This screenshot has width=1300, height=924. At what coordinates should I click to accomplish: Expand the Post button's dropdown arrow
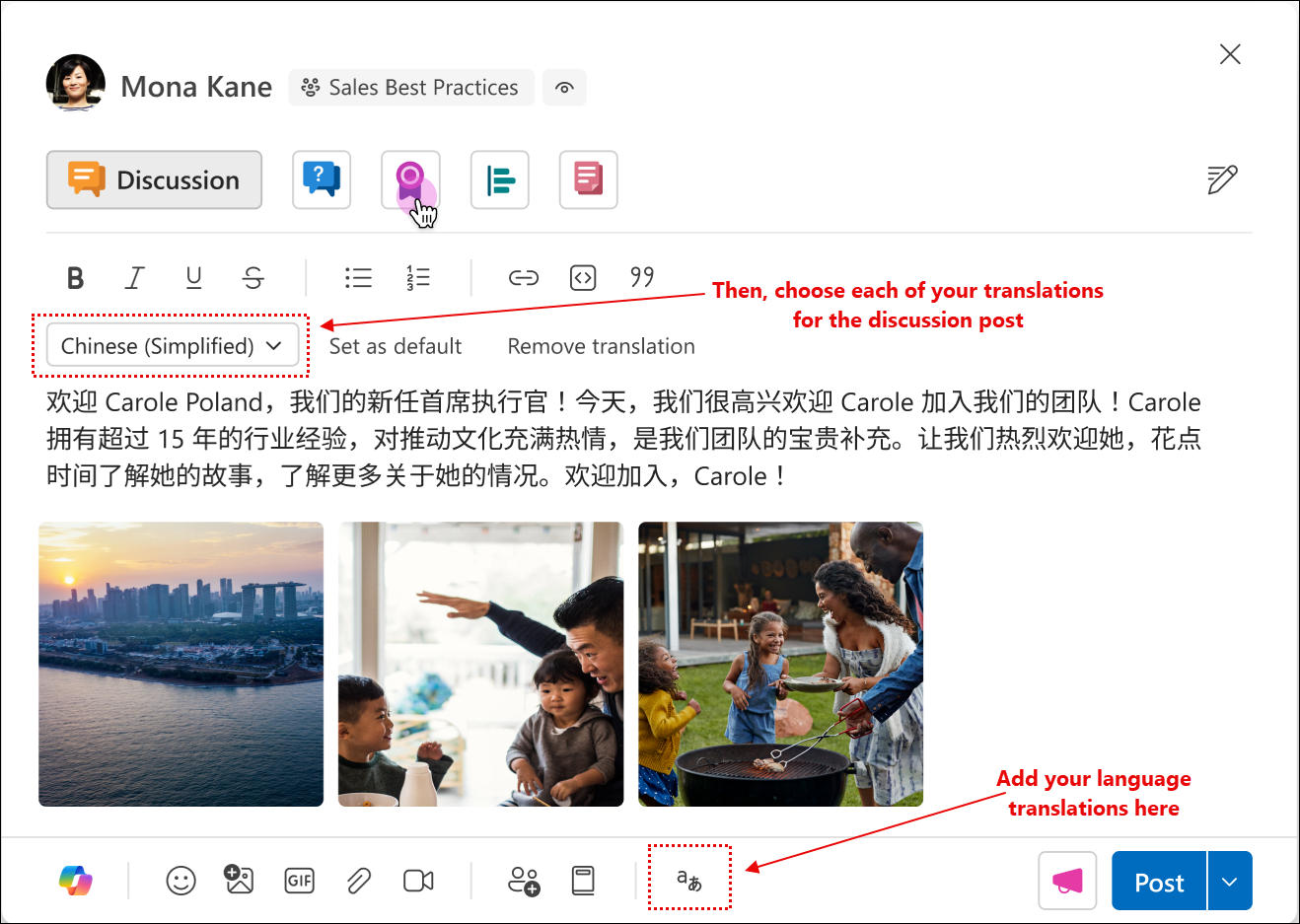coord(1230,881)
